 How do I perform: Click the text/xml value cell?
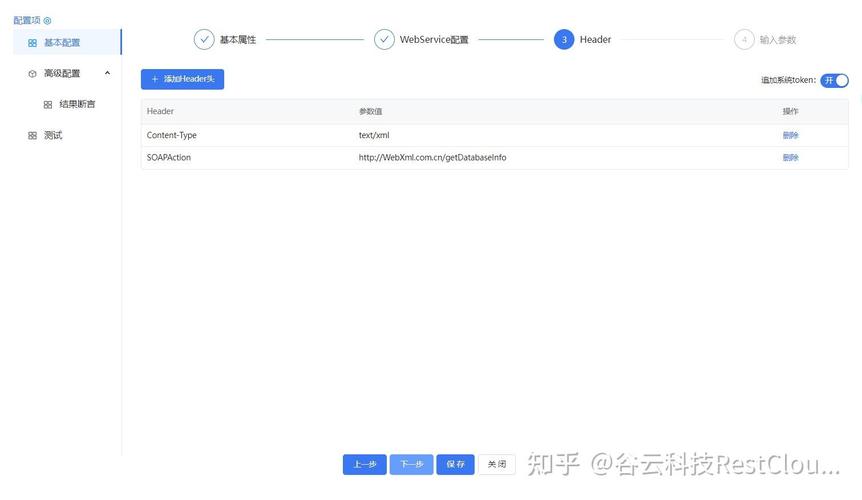point(374,135)
